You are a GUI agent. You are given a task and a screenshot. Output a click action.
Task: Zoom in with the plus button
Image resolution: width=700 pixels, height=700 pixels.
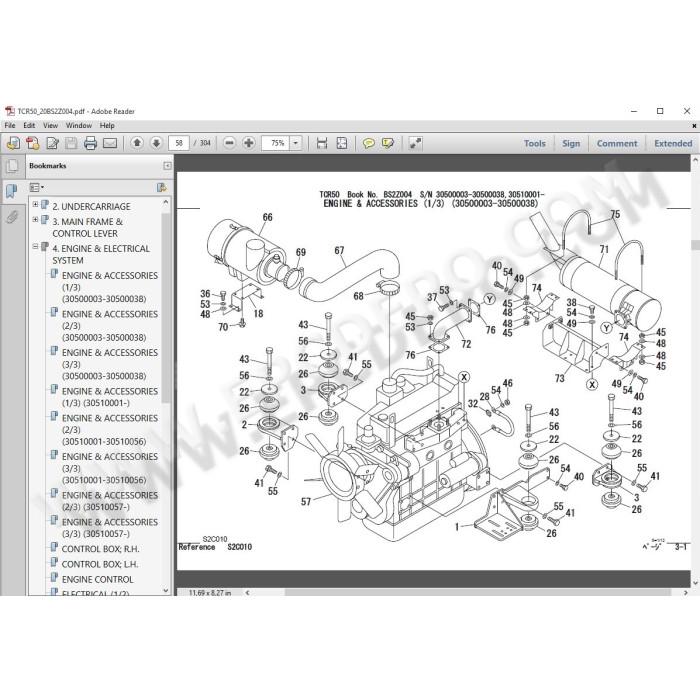coord(249,143)
